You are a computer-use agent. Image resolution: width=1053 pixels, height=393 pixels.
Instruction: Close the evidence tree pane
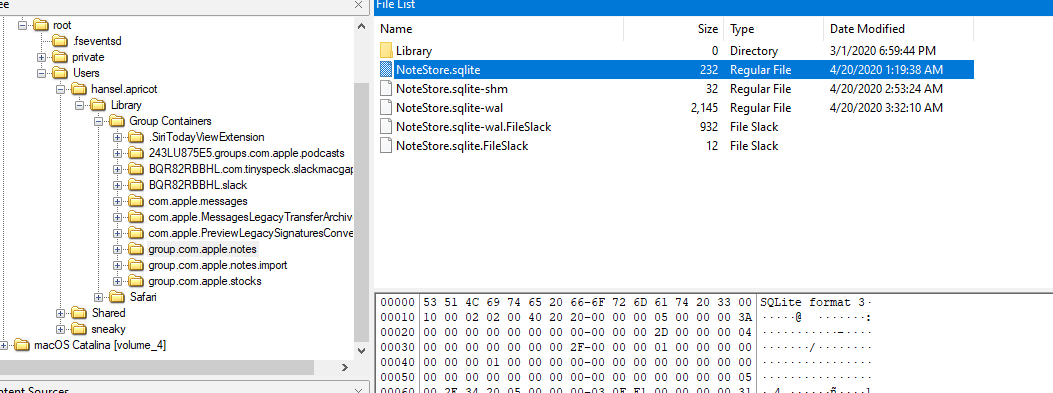pos(359,4)
